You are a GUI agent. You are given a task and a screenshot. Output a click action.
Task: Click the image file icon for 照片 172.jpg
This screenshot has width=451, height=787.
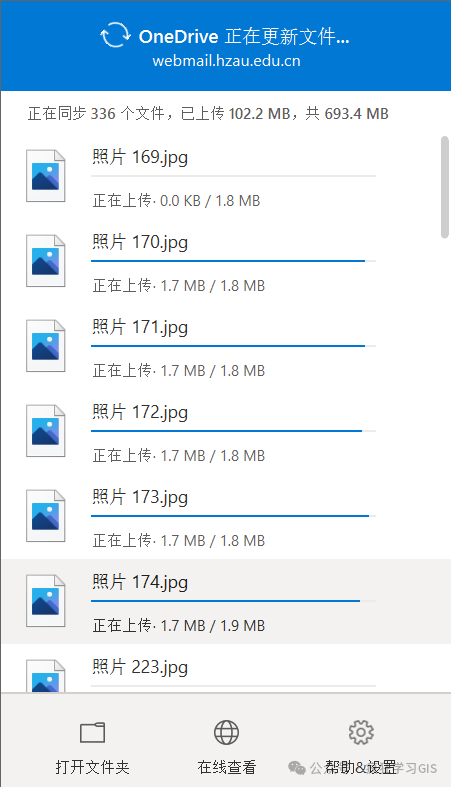pyautogui.click(x=46, y=430)
